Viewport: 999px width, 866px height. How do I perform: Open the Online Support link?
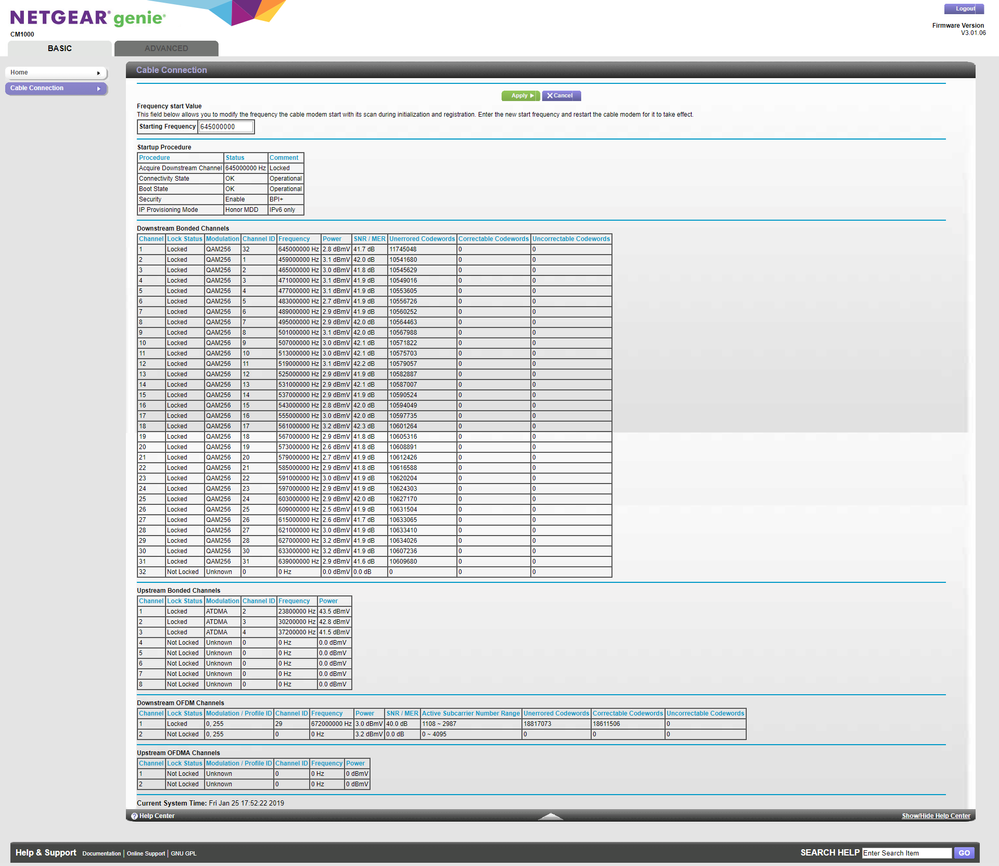(144, 853)
